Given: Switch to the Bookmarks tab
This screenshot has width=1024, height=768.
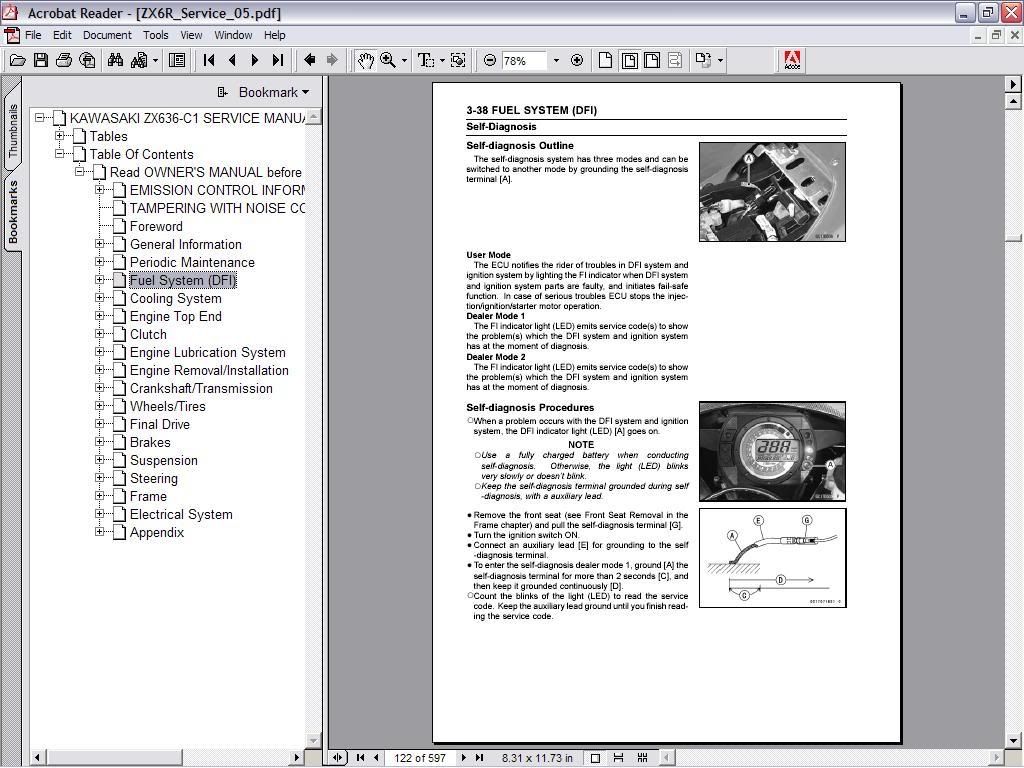Looking at the screenshot, I should pos(12,212).
